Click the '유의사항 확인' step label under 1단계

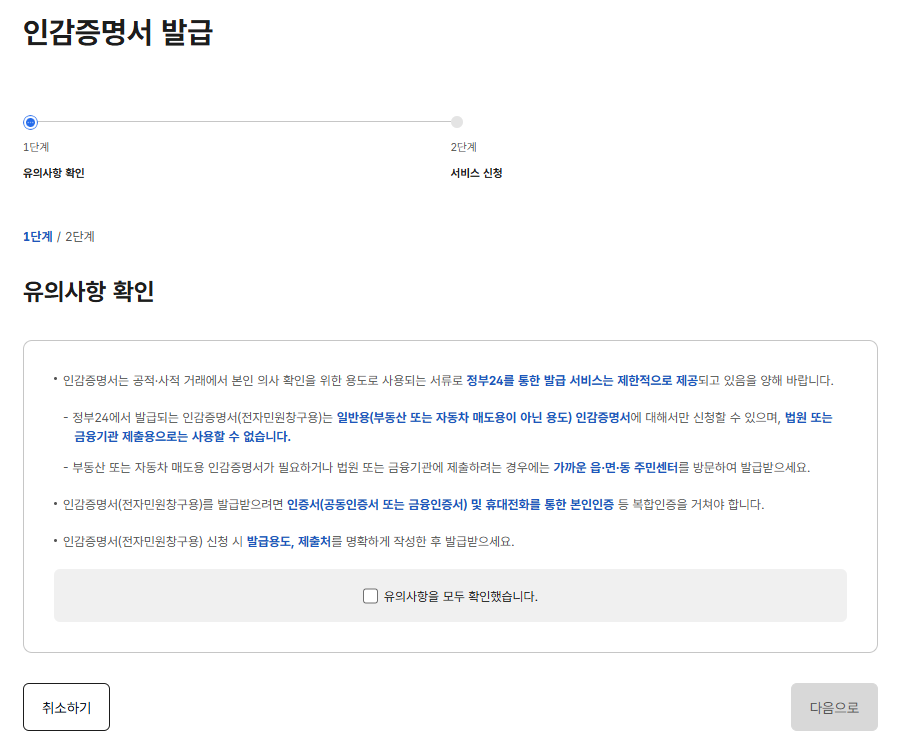pos(54,173)
